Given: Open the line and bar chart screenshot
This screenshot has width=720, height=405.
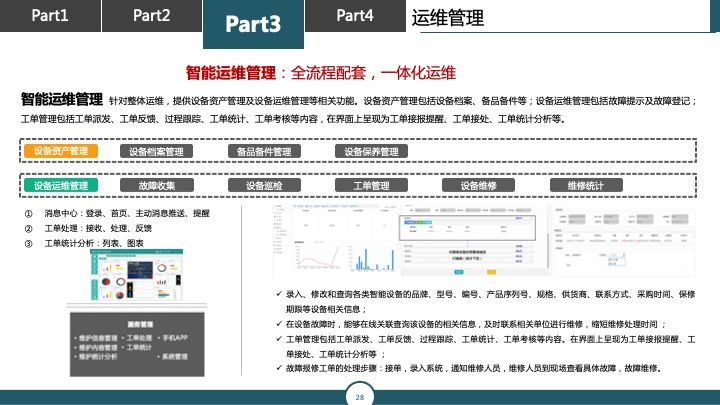Looking at the screenshot, I should pos(335,239).
